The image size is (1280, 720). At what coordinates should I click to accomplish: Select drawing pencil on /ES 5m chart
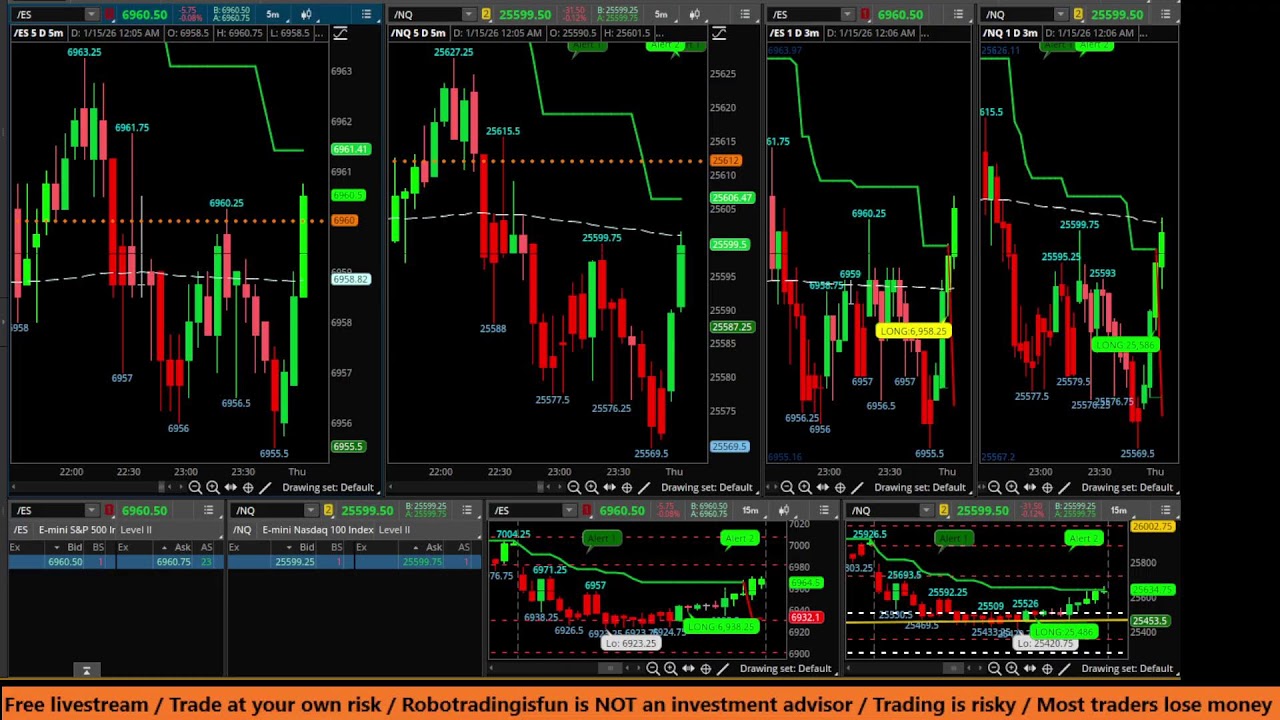click(265, 487)
